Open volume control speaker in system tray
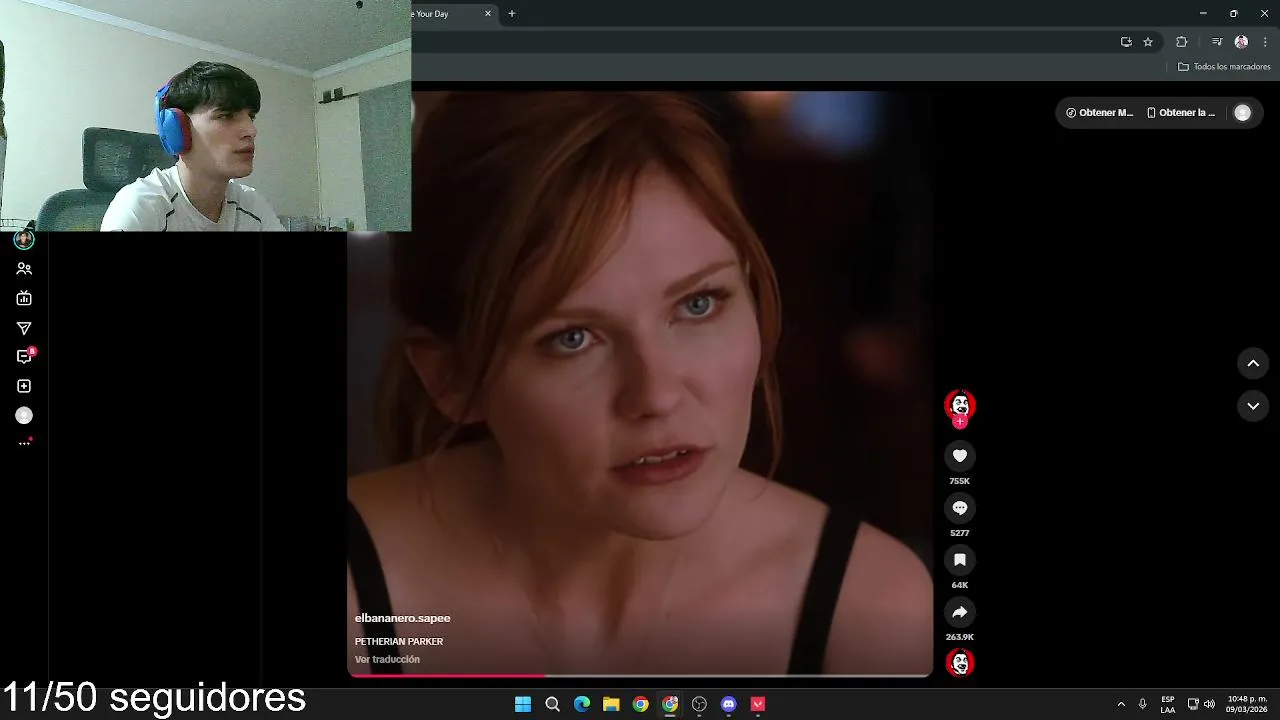The image size is (1280, 720). [1209, 704]
